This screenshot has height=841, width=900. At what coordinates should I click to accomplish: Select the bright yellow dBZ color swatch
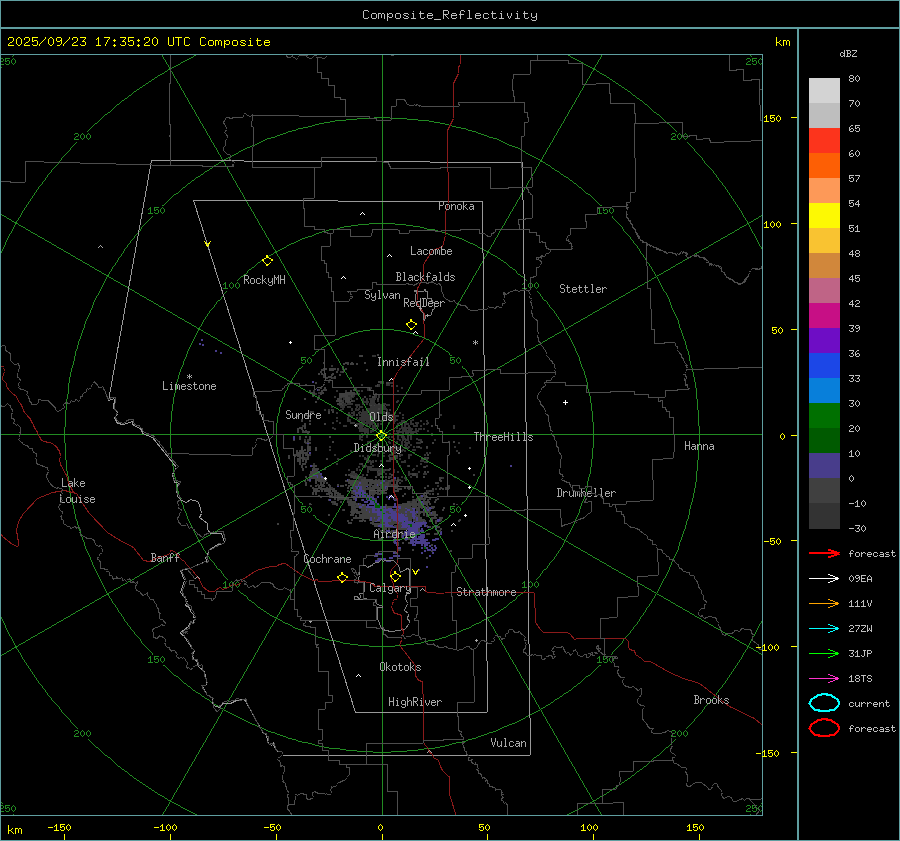click(824, 216)
